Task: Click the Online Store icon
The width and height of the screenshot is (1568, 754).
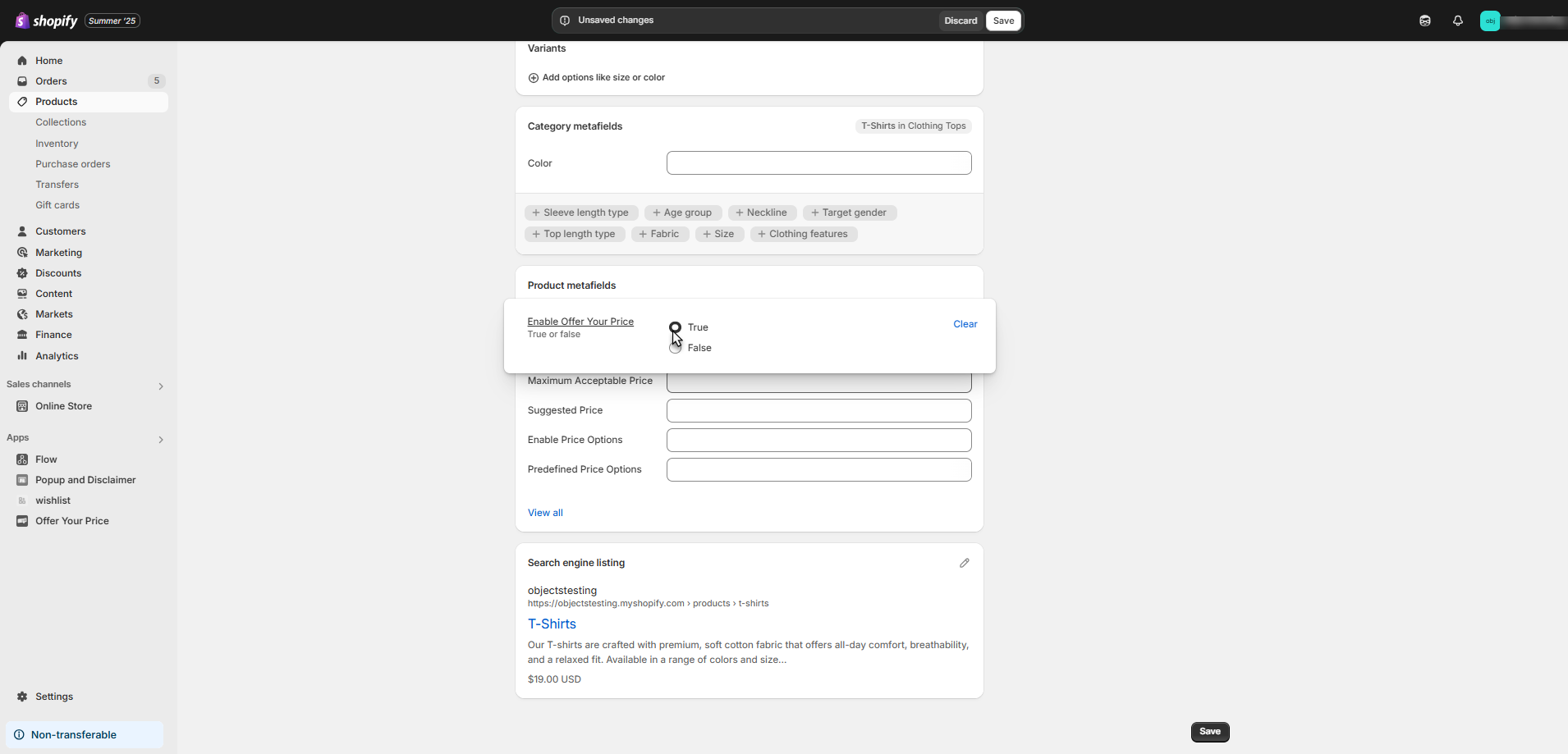Action: (x=22, y=406)
